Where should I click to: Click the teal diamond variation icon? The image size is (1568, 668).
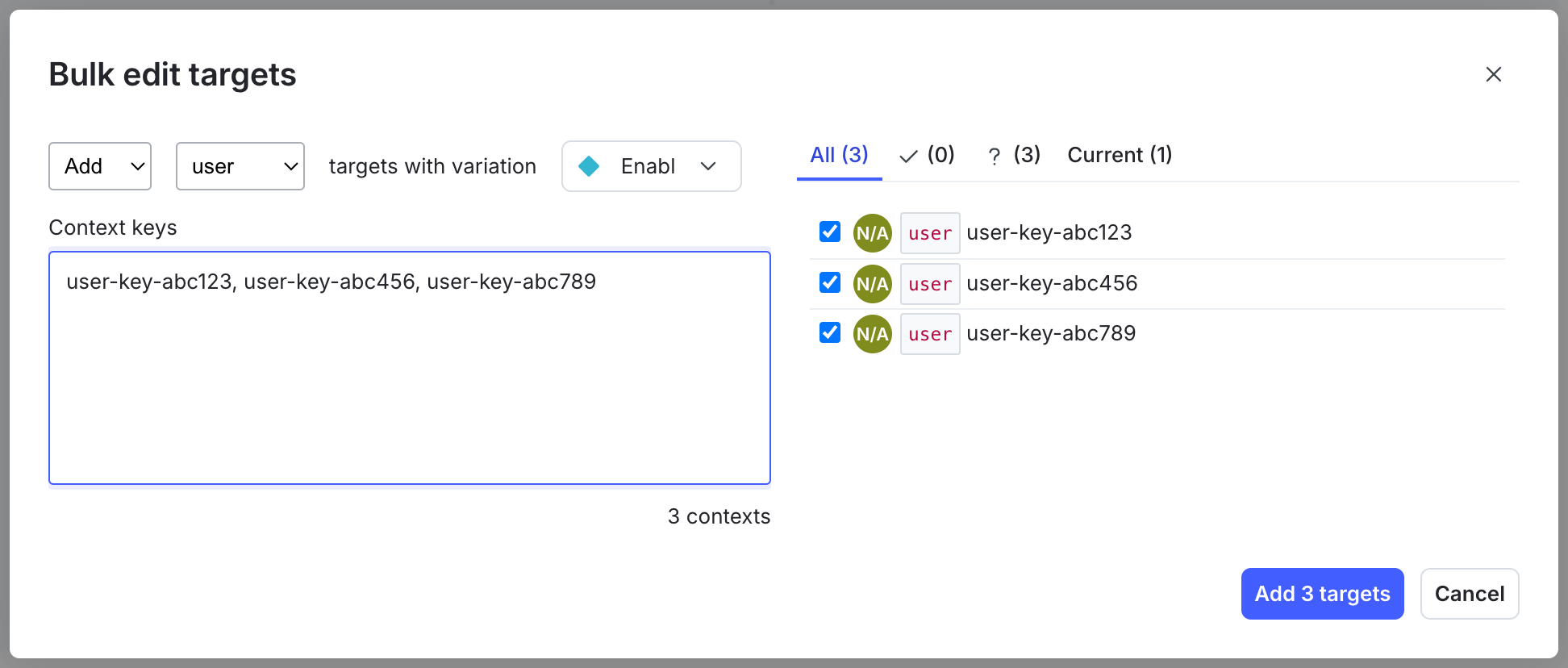coord(590,166)
